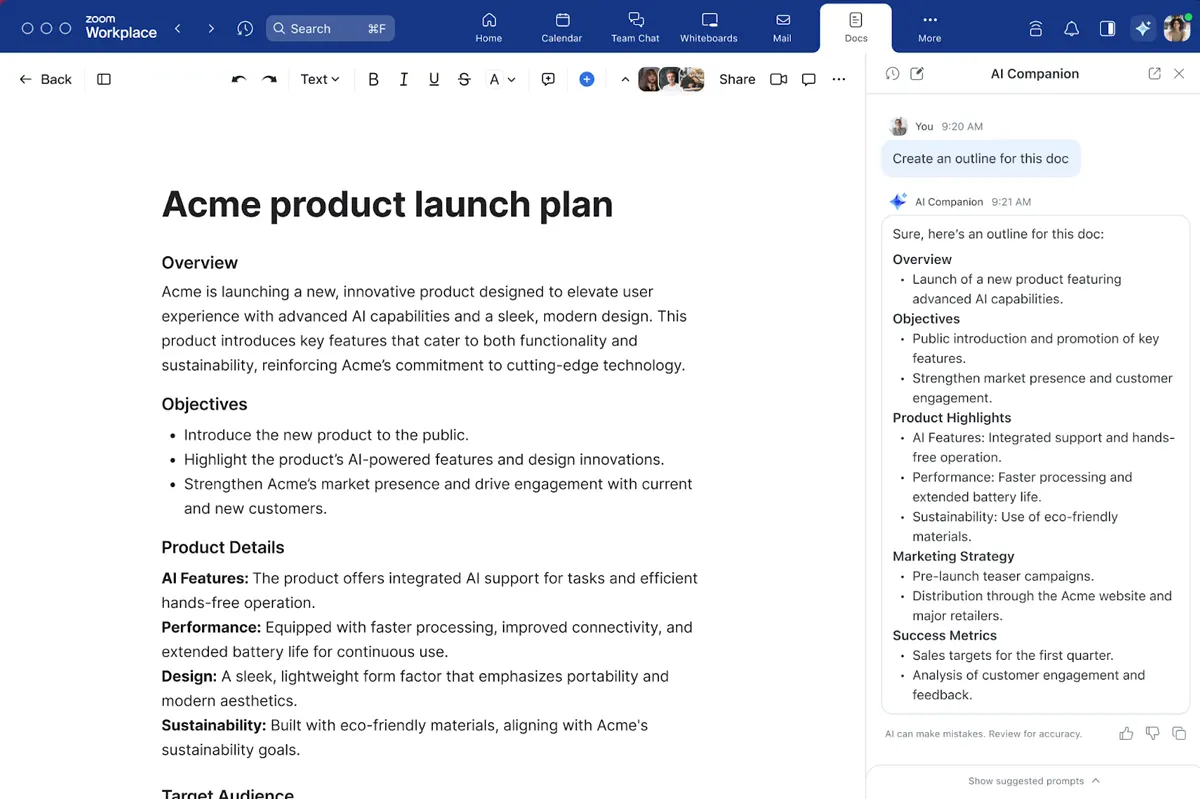This screenshot has height=799, width=1200.
Task: Click the blue insert plus icon
Action: coord(587,79)
